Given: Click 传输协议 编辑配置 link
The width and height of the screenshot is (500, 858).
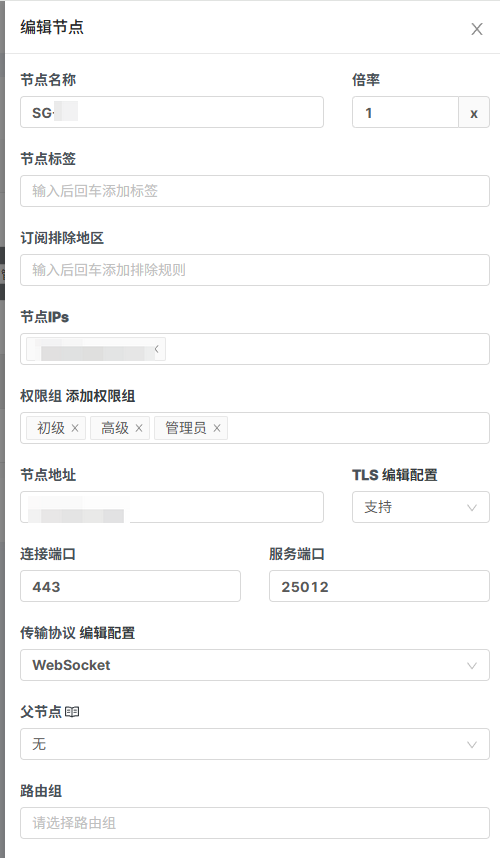Looking at the screenshot, I should coord(107,633).
